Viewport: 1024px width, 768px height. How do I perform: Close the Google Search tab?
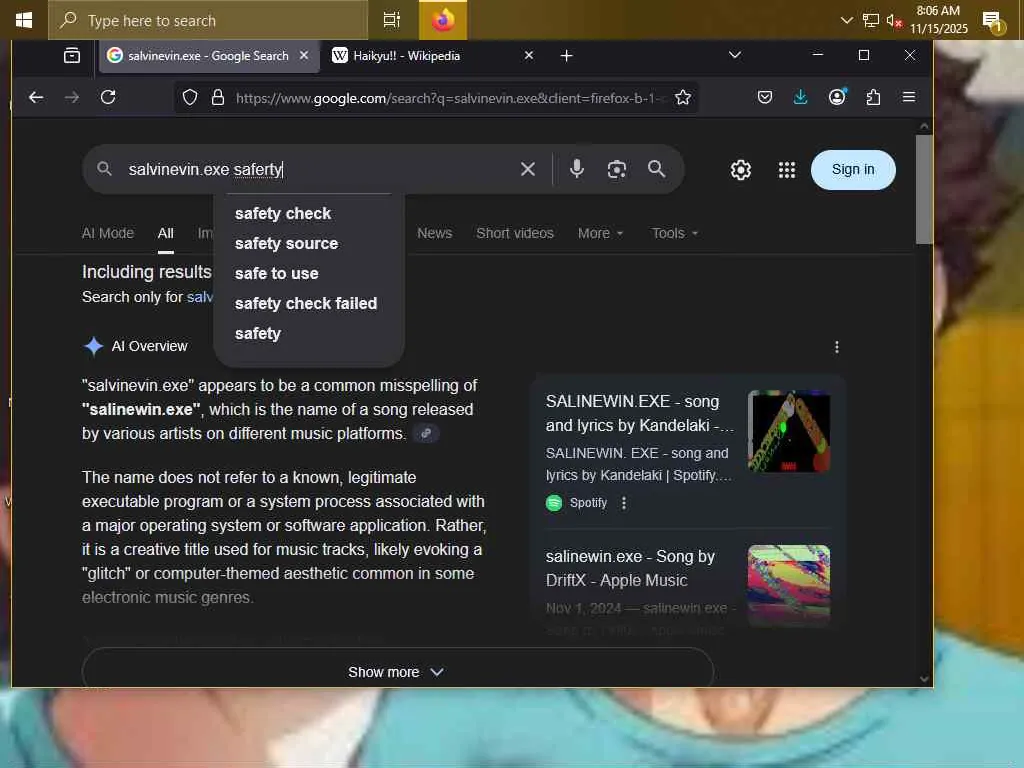coord(304,56)
